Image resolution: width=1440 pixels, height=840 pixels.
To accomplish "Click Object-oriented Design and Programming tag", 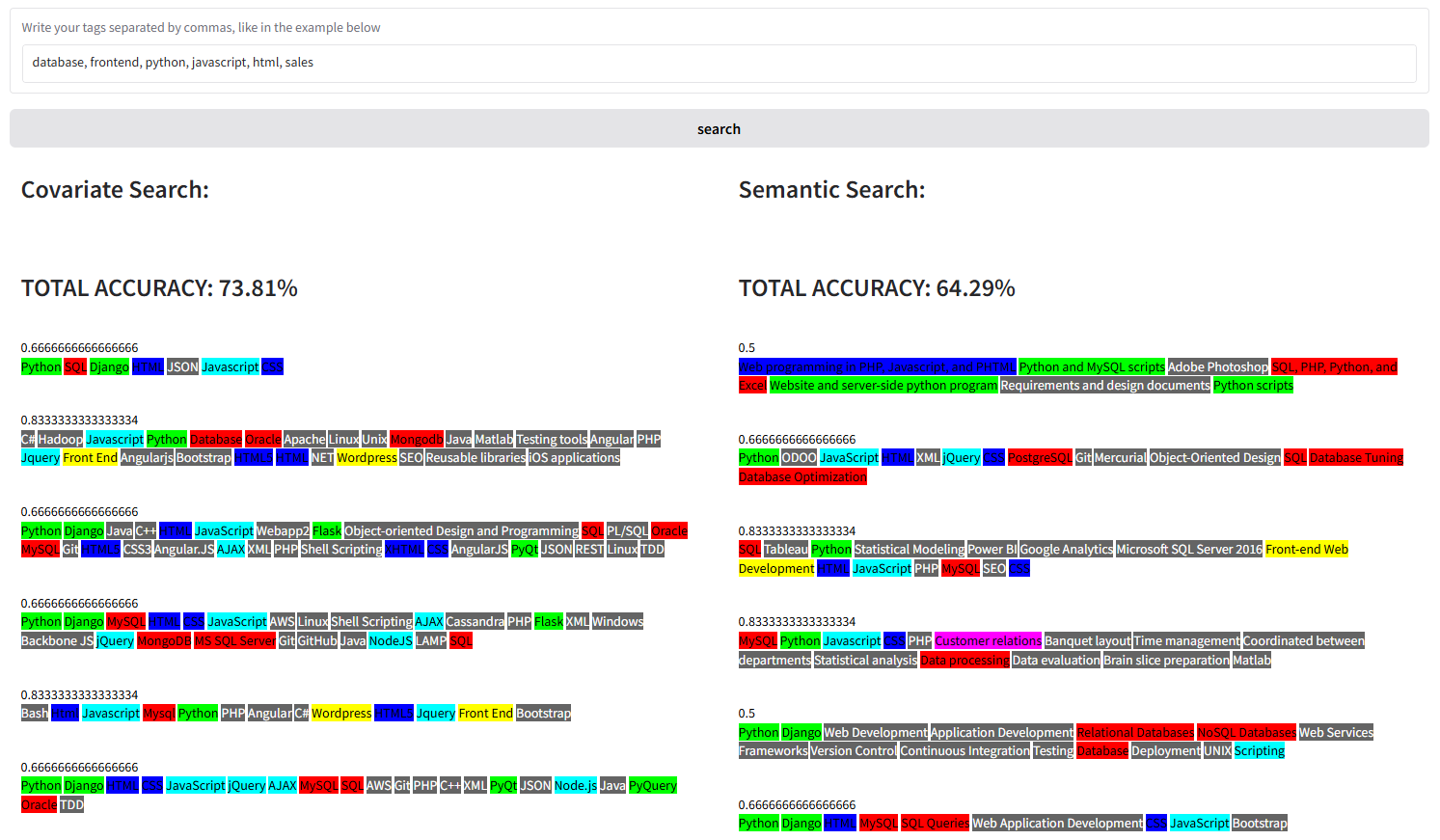I will tap(461, 531).
